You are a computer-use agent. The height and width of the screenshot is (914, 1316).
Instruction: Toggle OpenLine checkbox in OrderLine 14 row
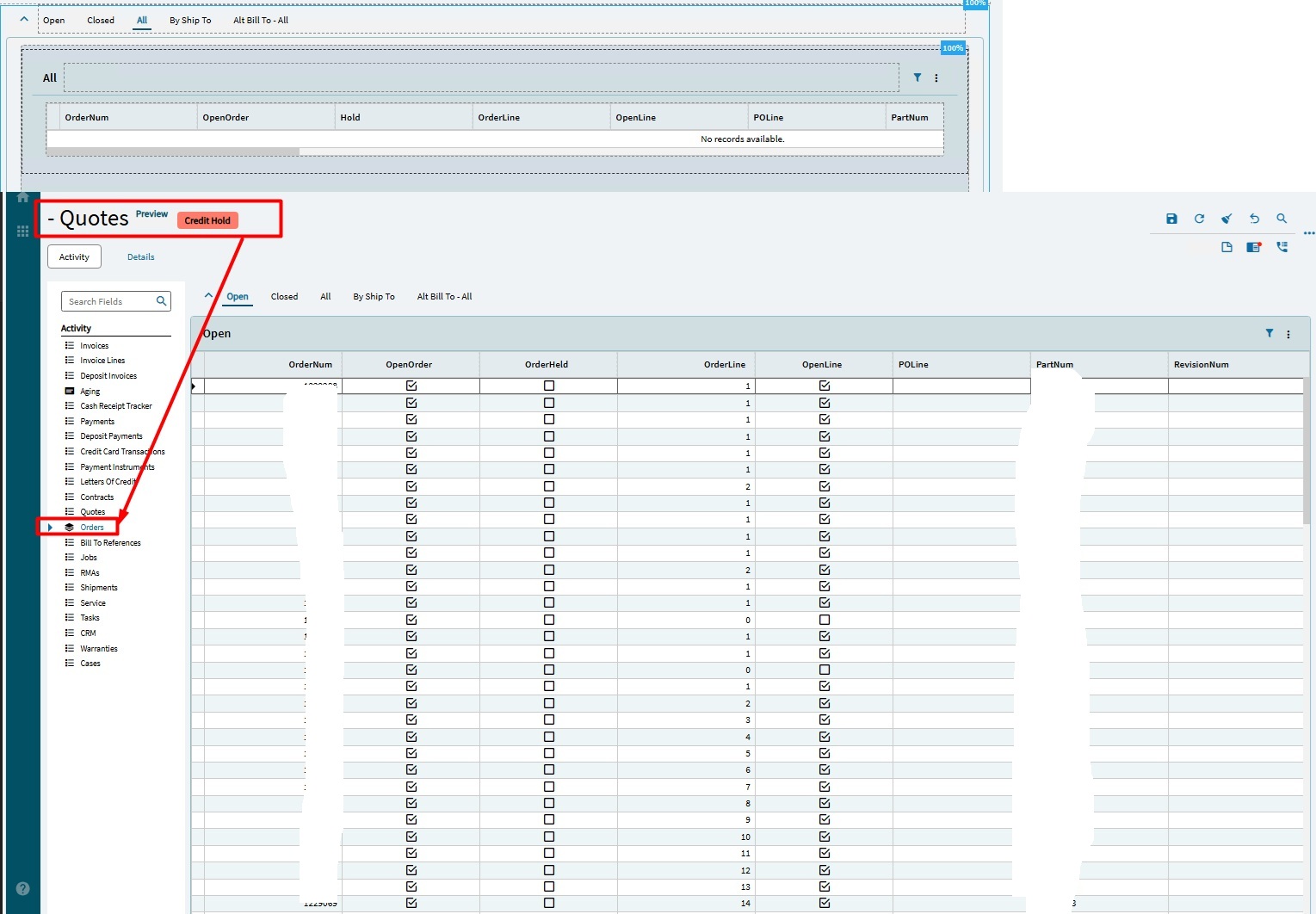(x=825, y=903)
